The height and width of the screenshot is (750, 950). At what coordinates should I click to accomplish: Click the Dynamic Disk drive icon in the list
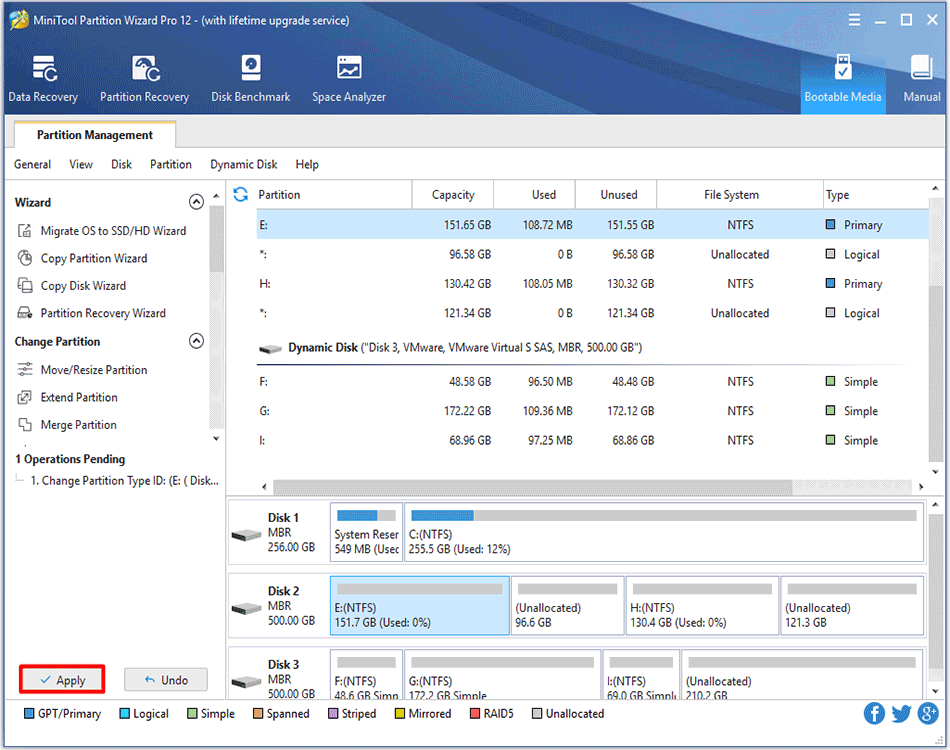coord(270,349)
